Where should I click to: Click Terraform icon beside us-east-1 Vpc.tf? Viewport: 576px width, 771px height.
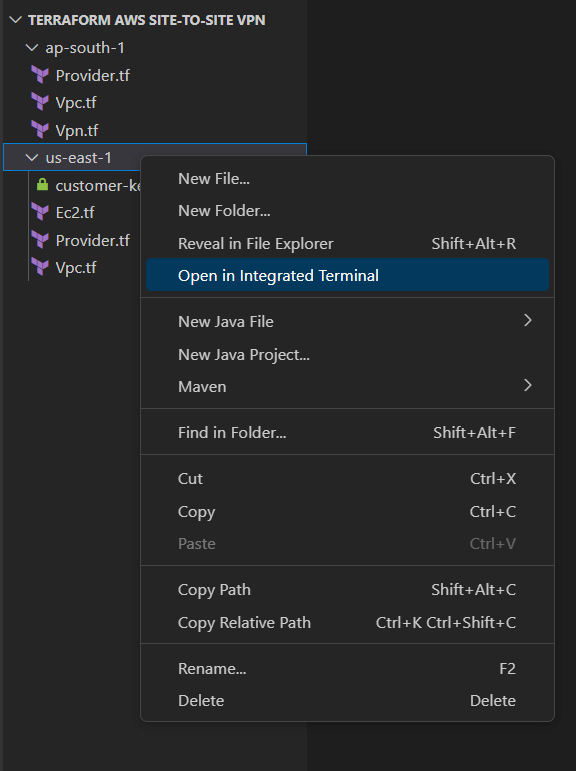click(40, 267)
